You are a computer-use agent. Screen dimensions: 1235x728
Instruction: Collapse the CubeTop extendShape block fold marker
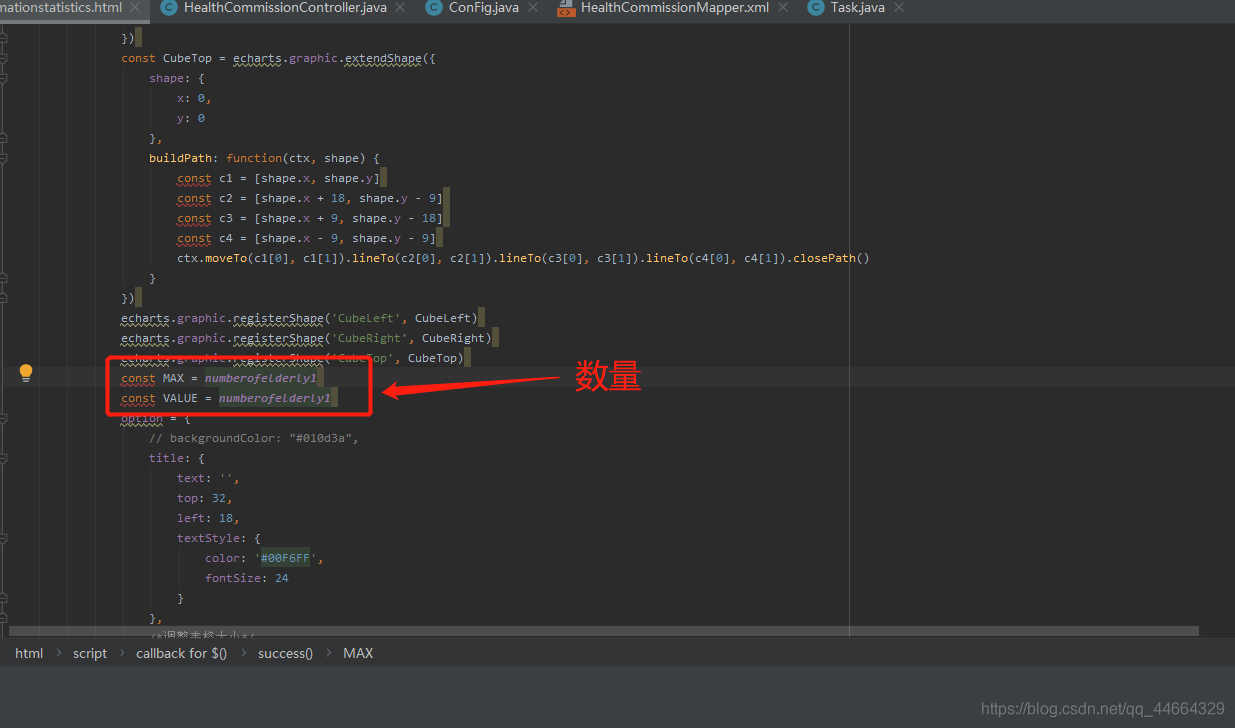tap(4, 58)
